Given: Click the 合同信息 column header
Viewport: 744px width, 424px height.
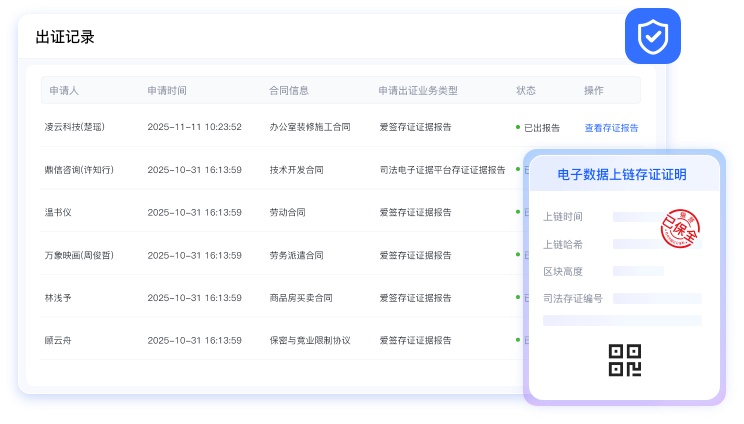Looking at the screenshot, I should coord(289,90).
